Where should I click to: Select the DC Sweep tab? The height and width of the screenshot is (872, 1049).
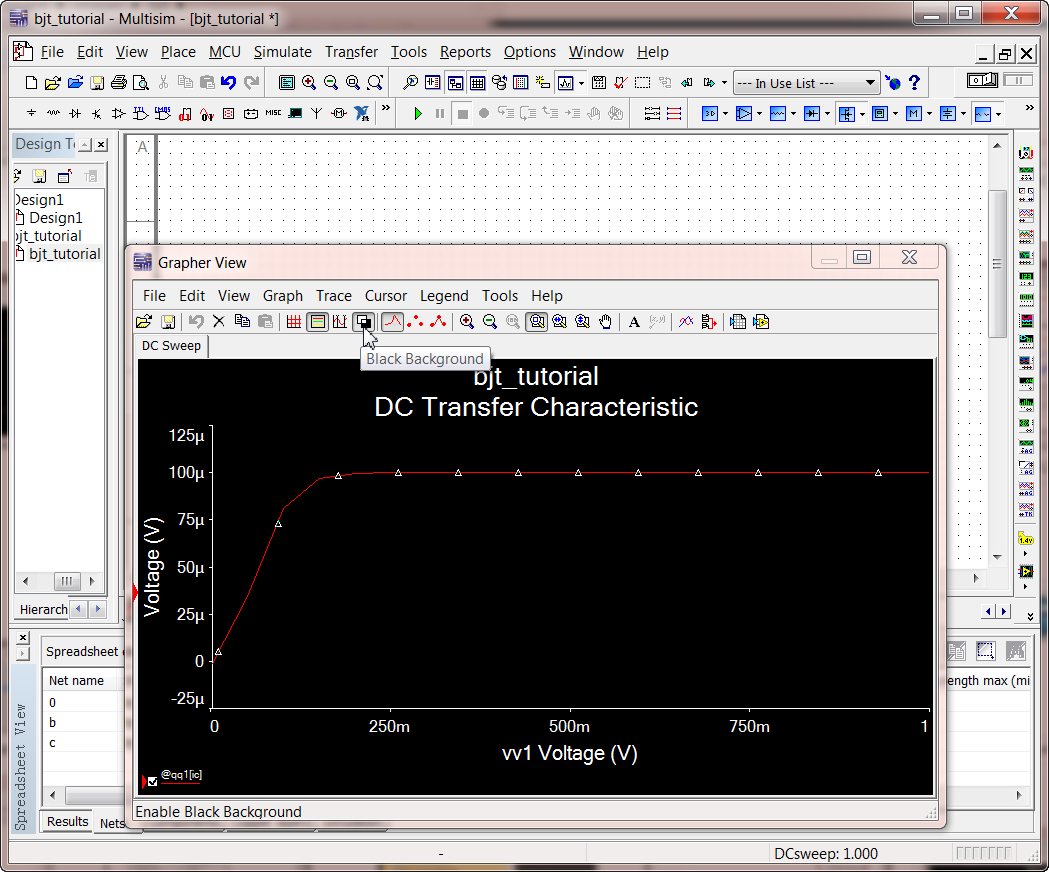171,346
